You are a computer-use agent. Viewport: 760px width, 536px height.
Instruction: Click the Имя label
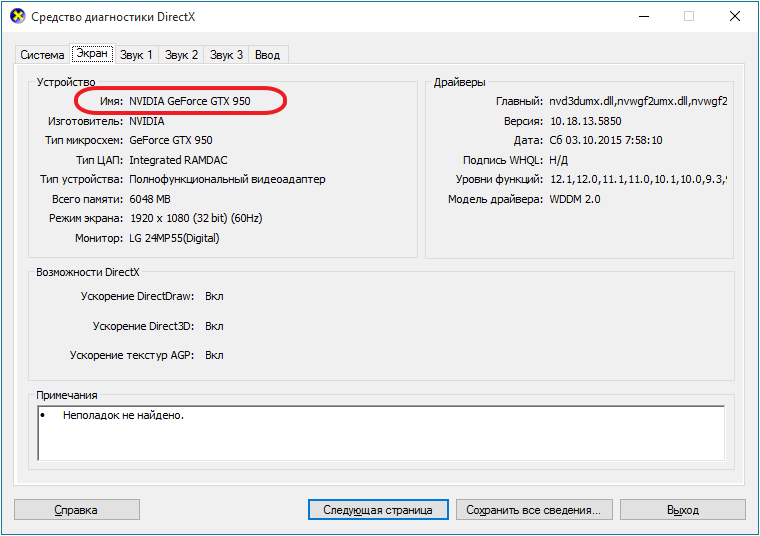click(111, 101)
